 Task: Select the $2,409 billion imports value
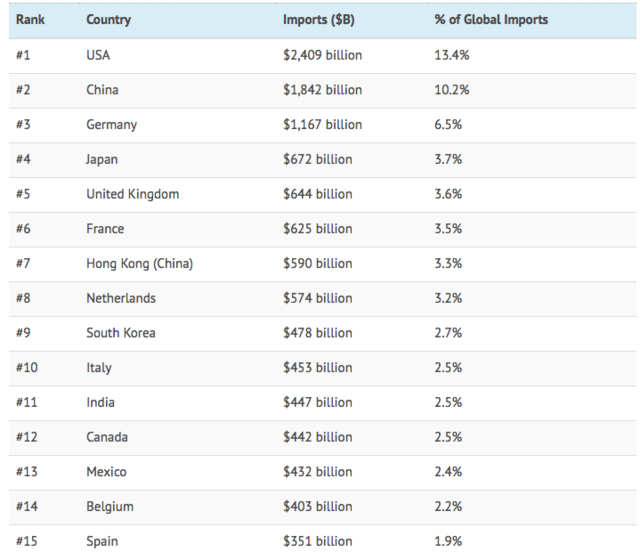click(x=322, y=55)
